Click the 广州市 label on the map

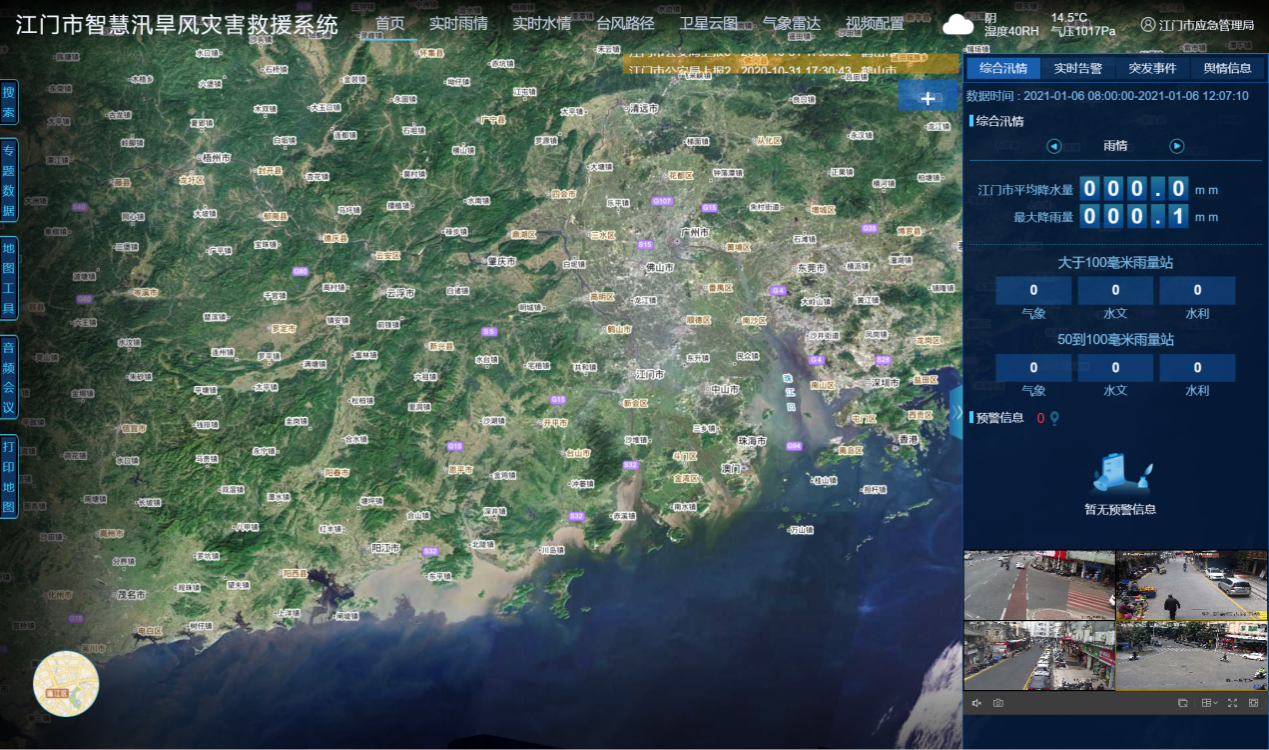[x=693, y=231]
